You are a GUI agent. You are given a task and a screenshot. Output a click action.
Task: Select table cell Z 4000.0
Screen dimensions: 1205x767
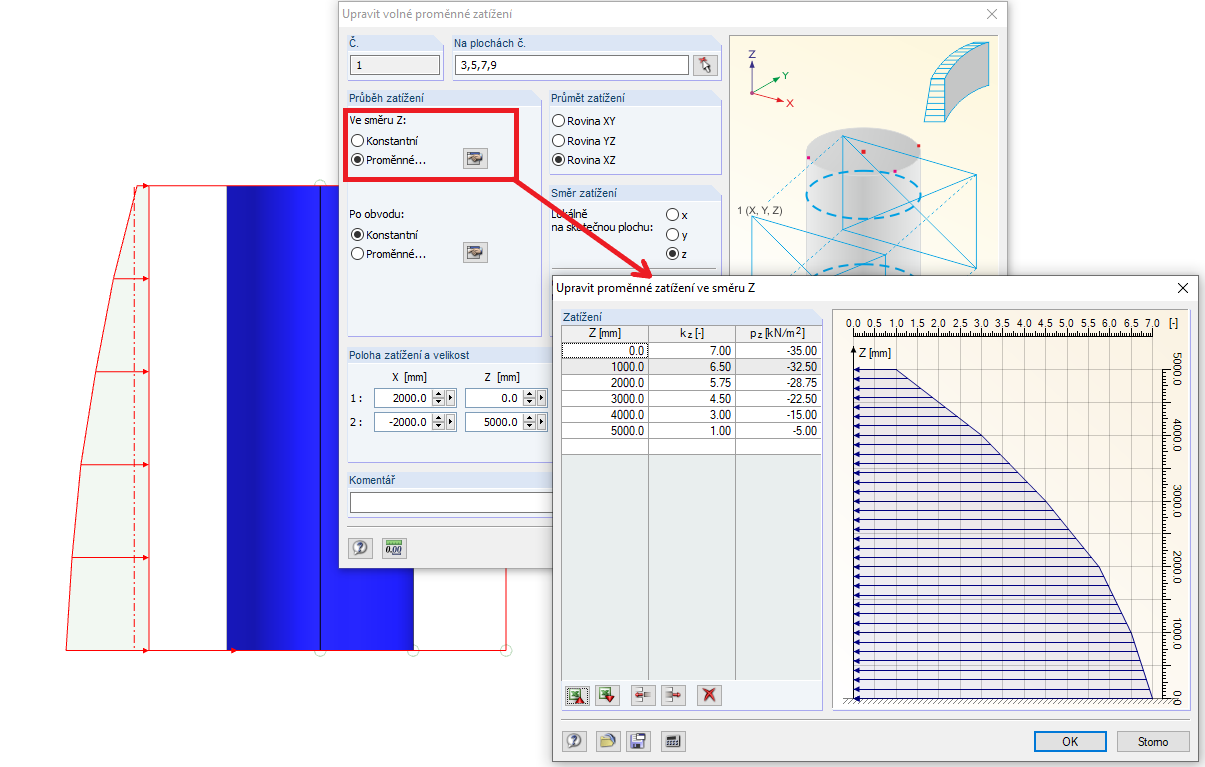coord(605,415)
